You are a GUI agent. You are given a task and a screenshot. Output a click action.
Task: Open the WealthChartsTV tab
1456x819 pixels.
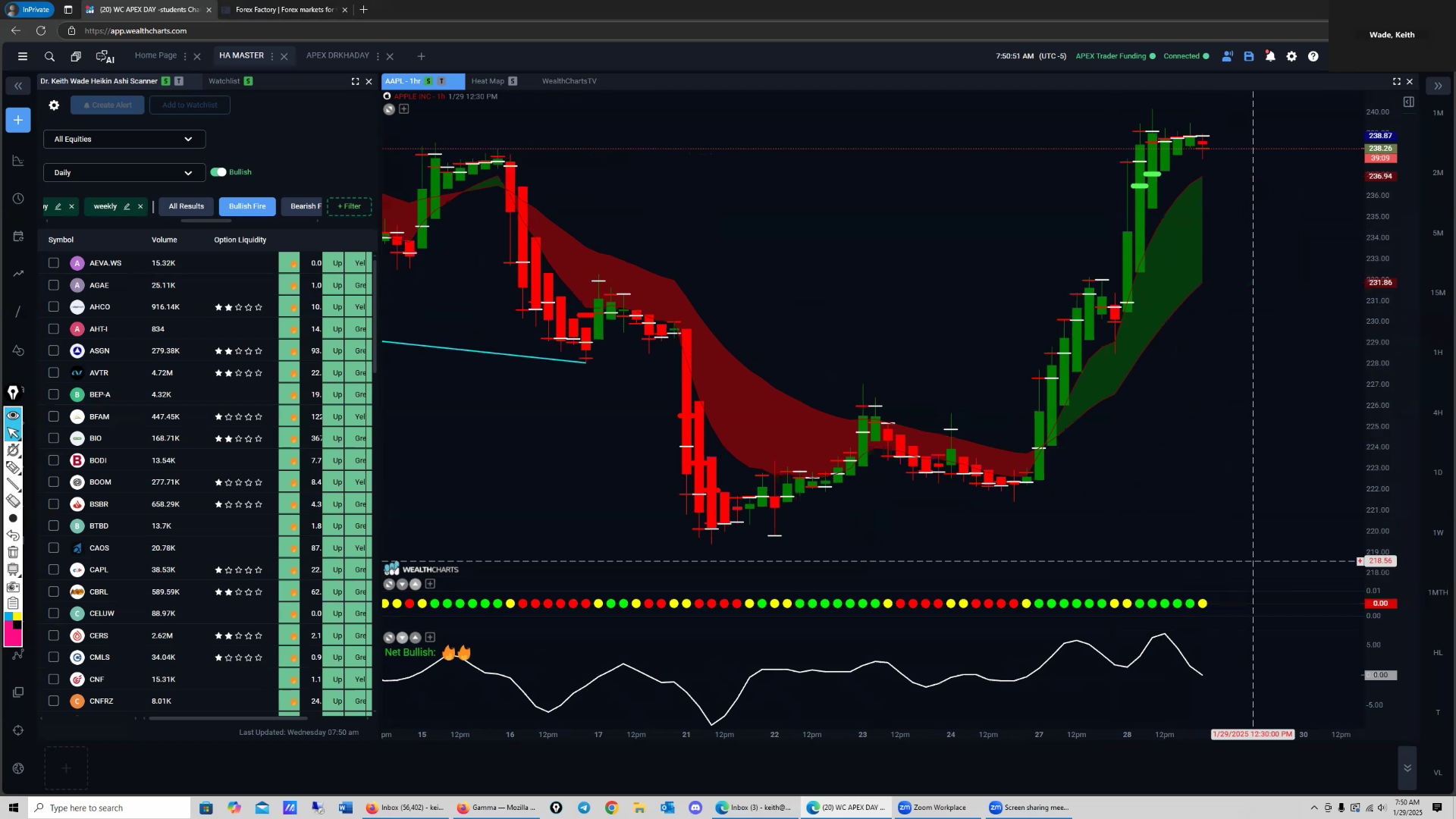pos(569,81)
